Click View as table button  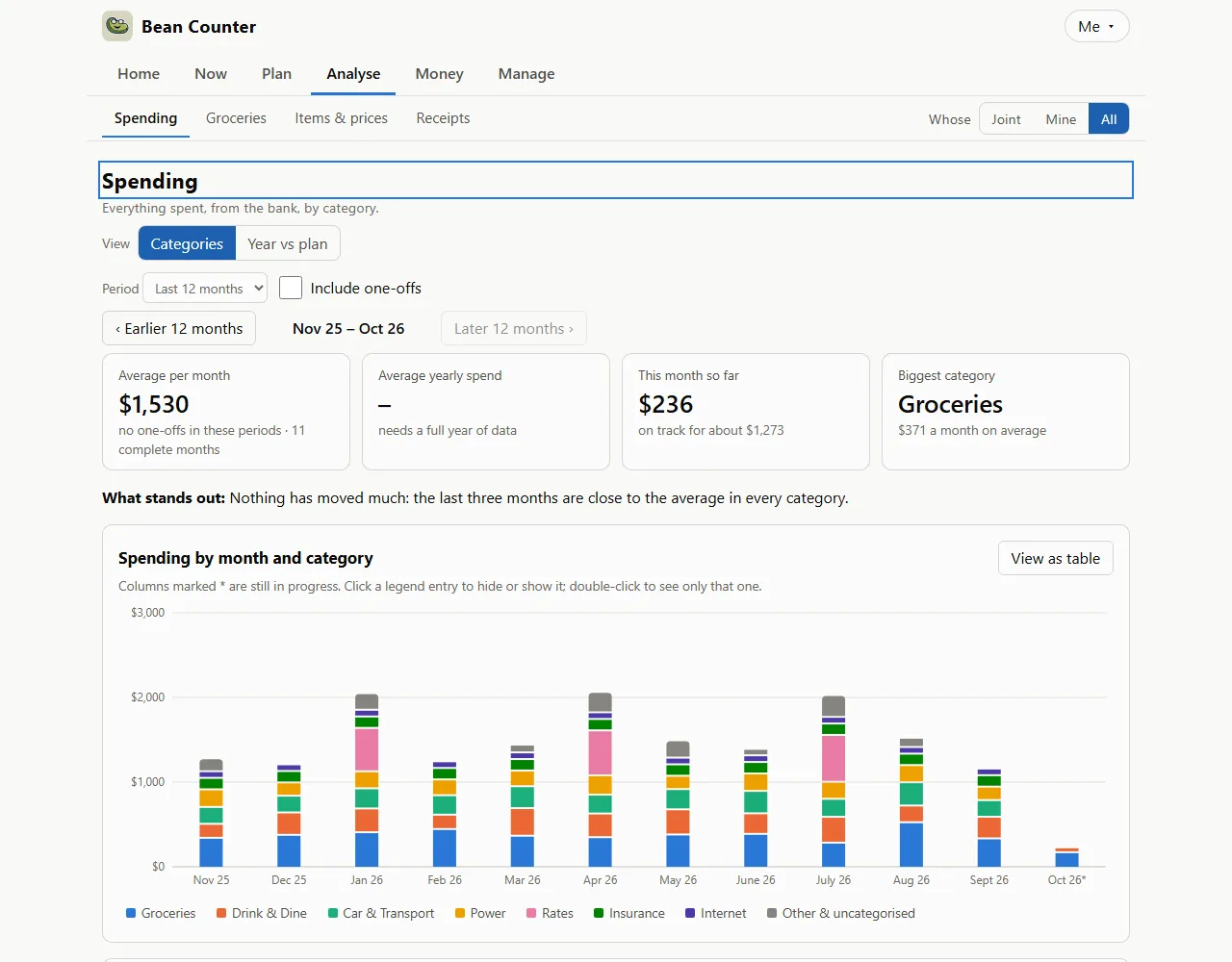click(1055, 558)
